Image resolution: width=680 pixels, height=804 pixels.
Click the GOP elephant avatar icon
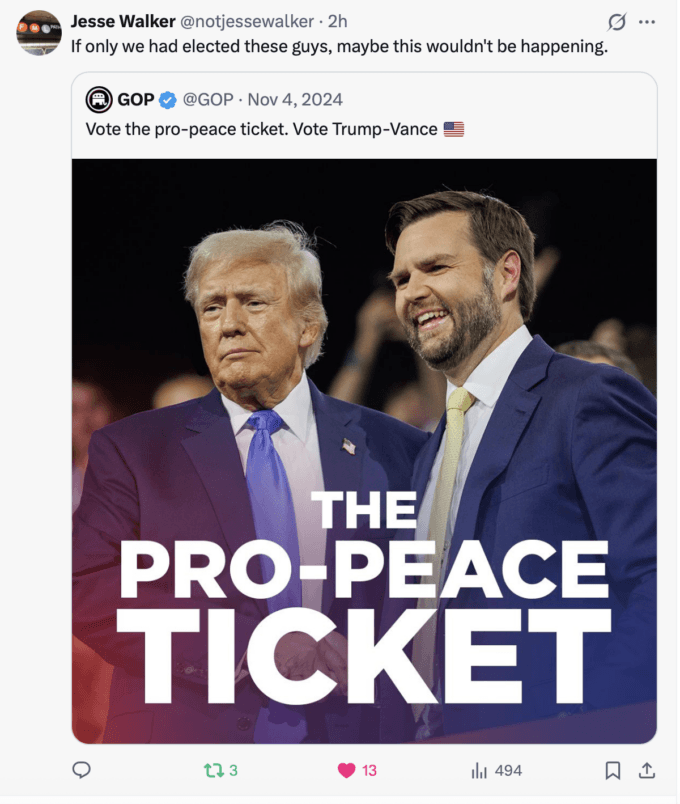coord(99,99)
